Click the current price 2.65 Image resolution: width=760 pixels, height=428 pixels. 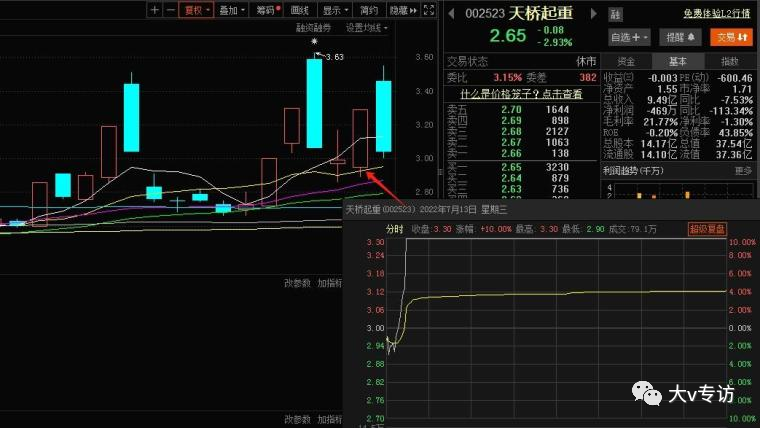coord(507,35)
